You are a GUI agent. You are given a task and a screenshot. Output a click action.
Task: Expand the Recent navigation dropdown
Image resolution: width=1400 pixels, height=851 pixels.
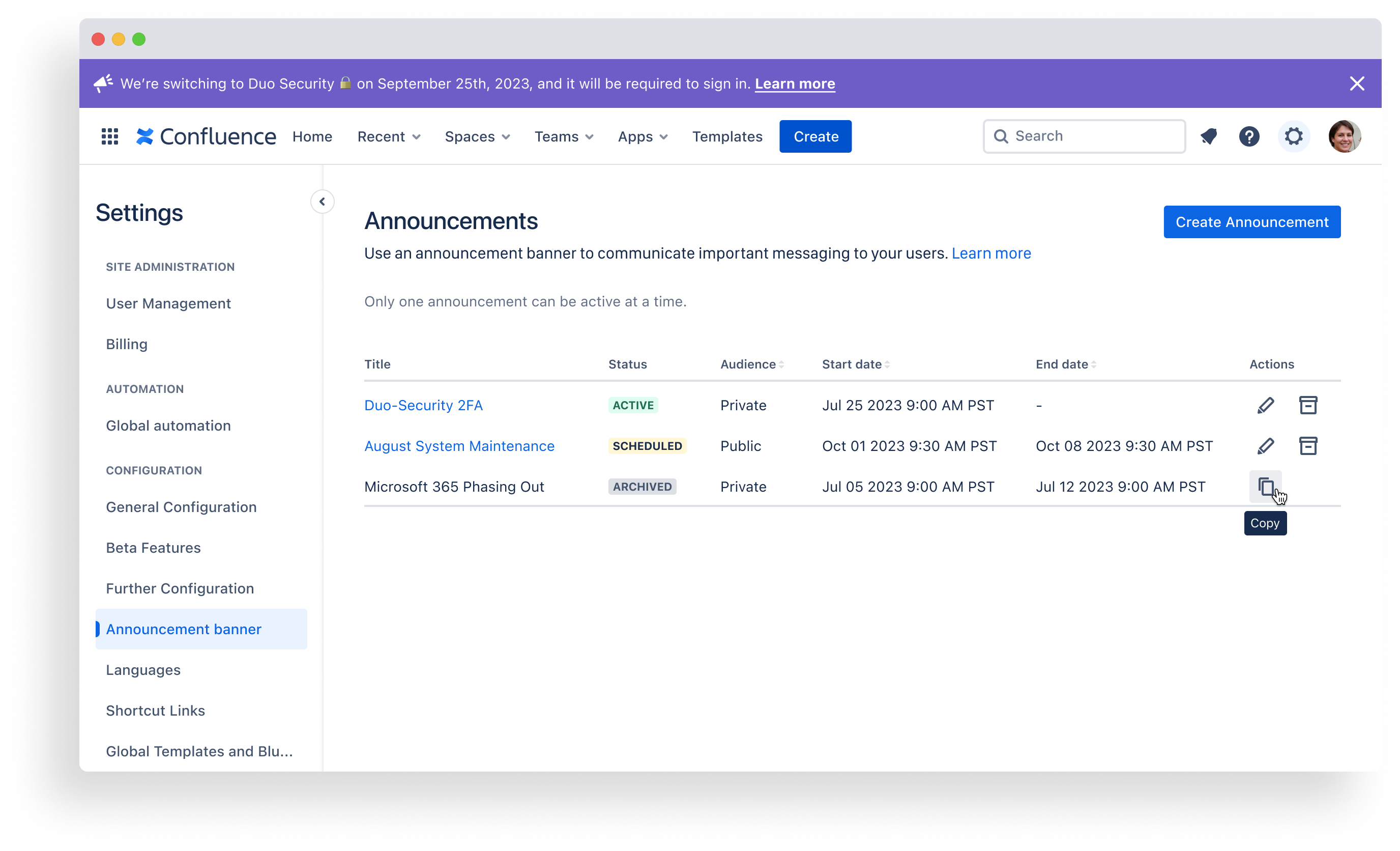coord(388,136)
